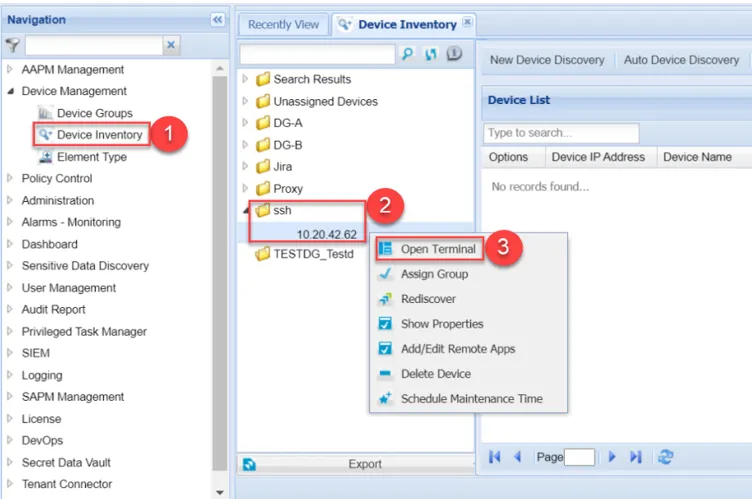The image size is (752, 499).
Task: Select Show Properties in the context menu
Action: pyautogui.click(x=442, y=324)
